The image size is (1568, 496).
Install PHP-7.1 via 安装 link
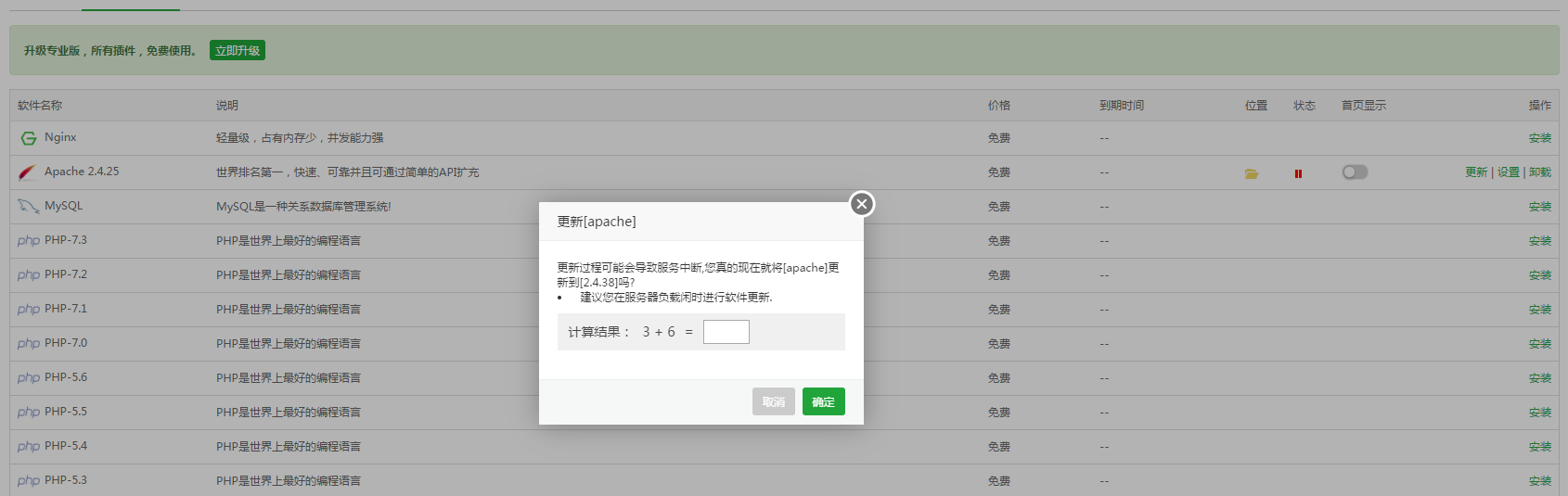click(x=1540, y=310)
